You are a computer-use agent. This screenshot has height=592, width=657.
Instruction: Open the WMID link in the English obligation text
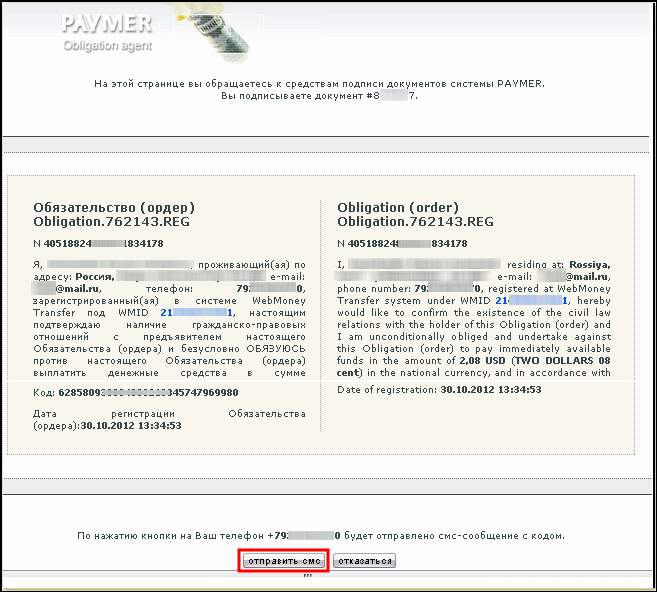tap(532, 301)
